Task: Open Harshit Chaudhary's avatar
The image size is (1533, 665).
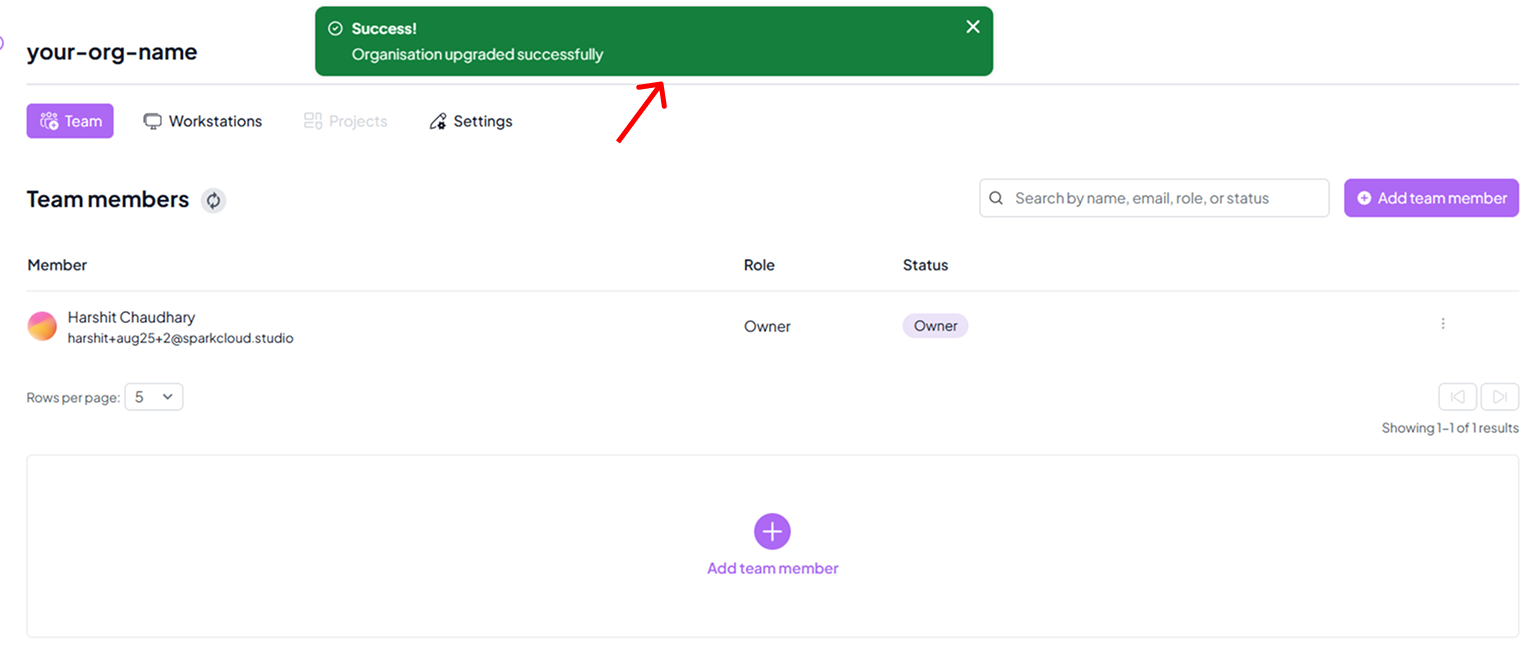Action: click(41, 326)
